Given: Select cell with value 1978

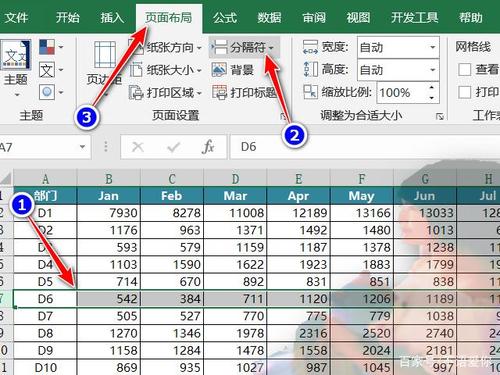Looking at the screenshot, I should tap(235, 333).
